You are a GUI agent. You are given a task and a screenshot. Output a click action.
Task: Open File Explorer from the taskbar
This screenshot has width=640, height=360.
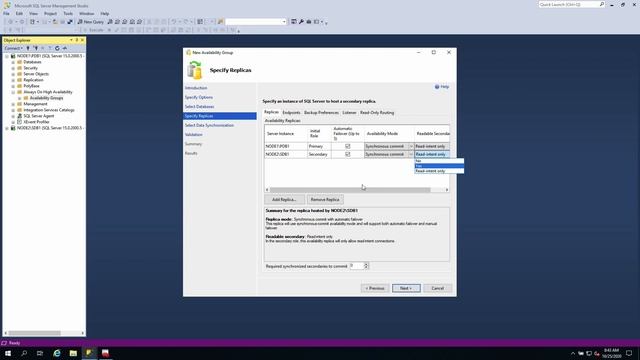(73, 353)
